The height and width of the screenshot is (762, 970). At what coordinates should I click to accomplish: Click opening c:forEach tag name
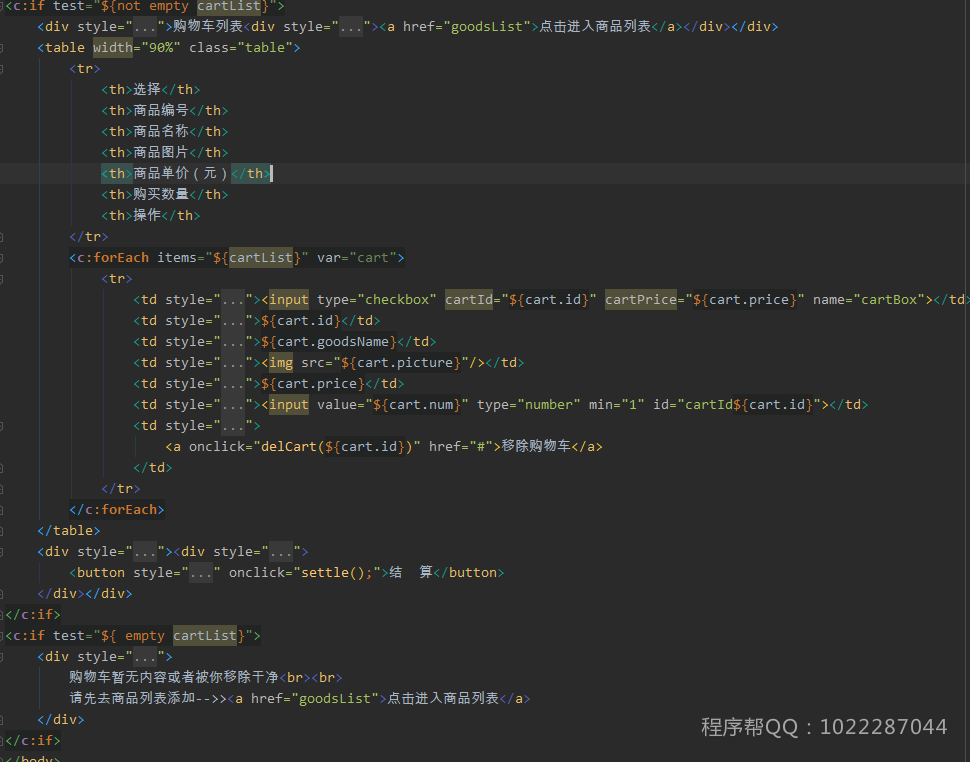point(113,258)
